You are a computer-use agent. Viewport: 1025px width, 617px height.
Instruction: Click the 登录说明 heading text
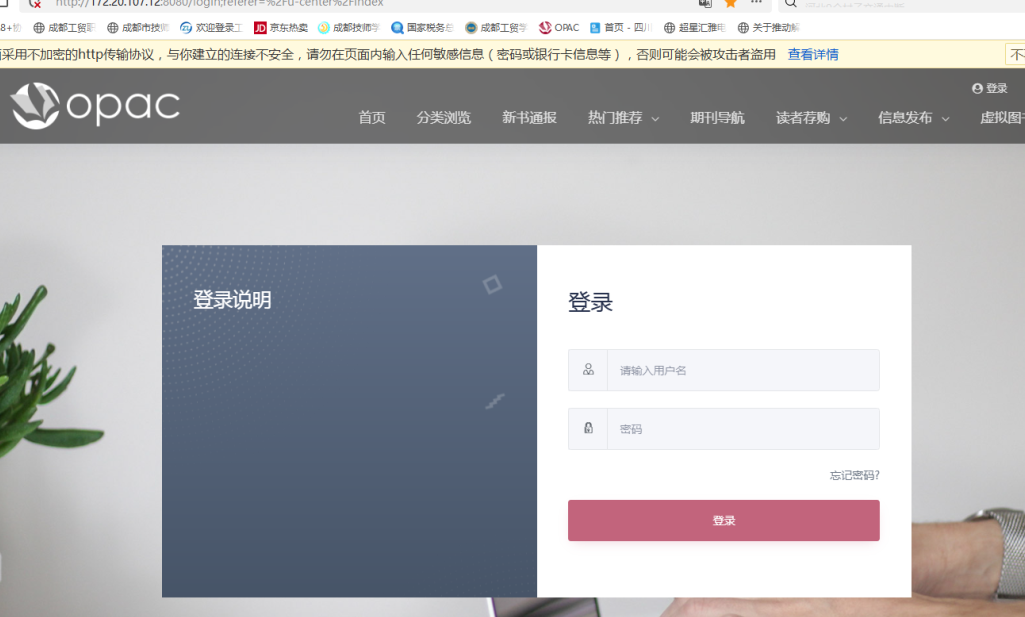[232, 300]
